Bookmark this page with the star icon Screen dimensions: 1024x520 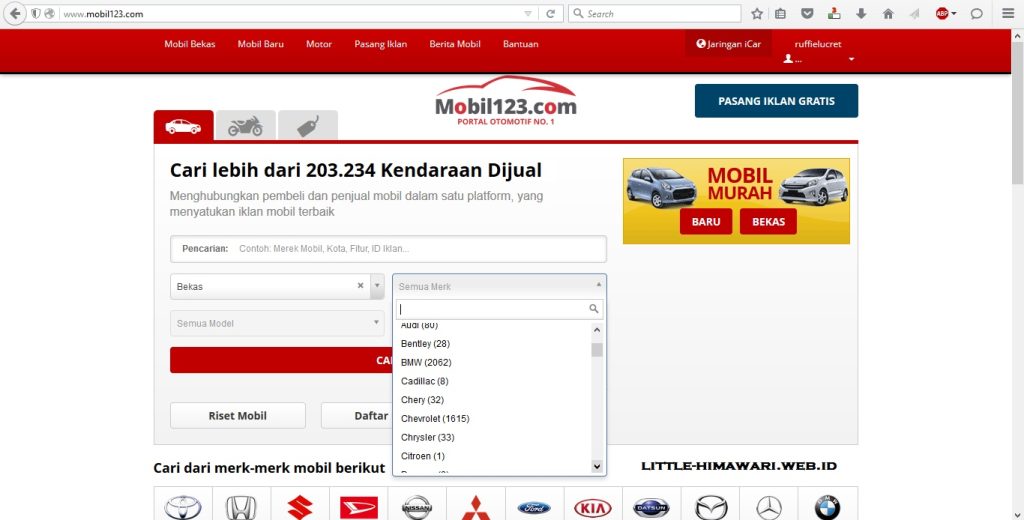tap(757, 14)
